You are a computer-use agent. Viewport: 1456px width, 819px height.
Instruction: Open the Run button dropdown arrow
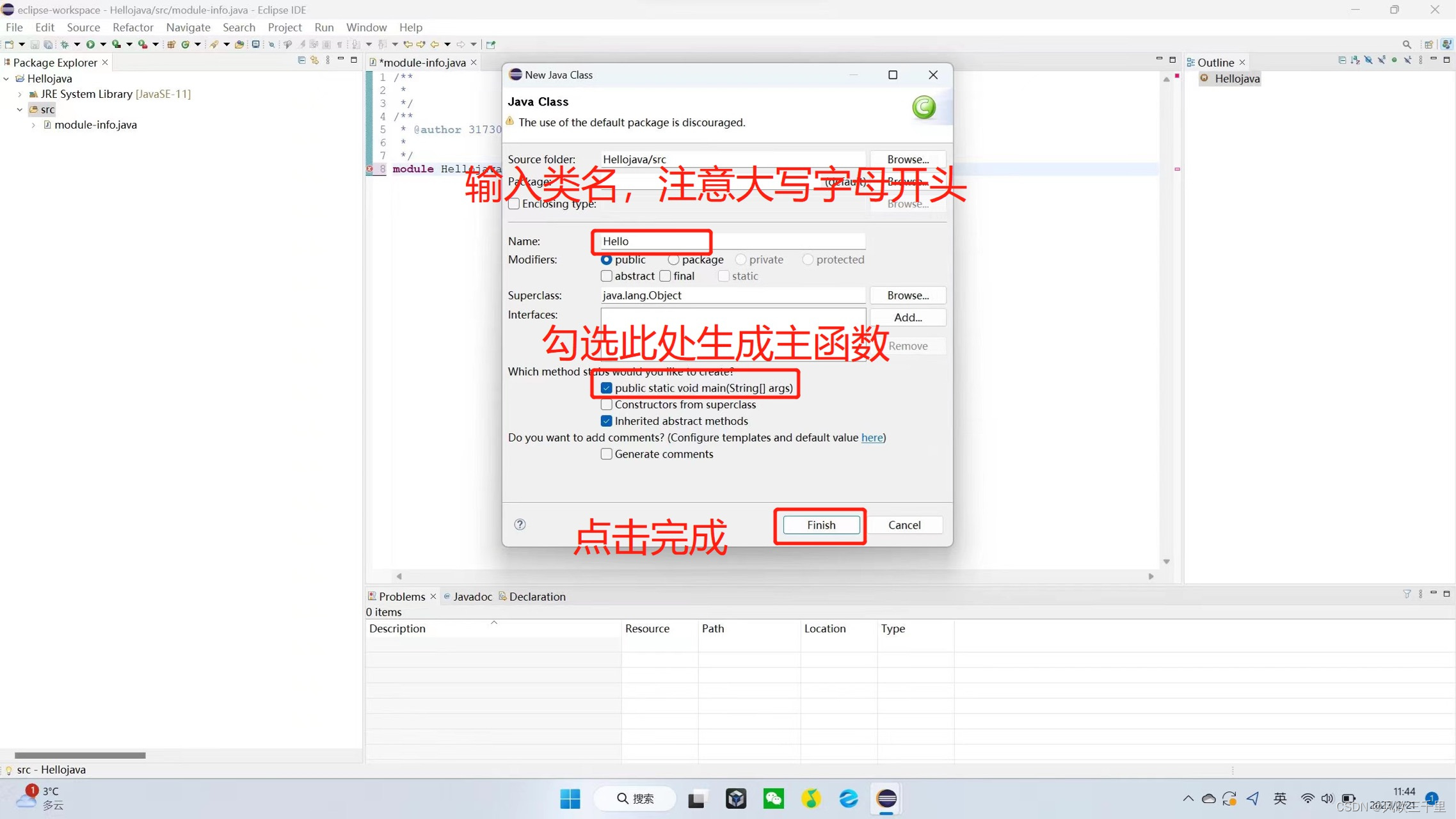click(102, 44)
